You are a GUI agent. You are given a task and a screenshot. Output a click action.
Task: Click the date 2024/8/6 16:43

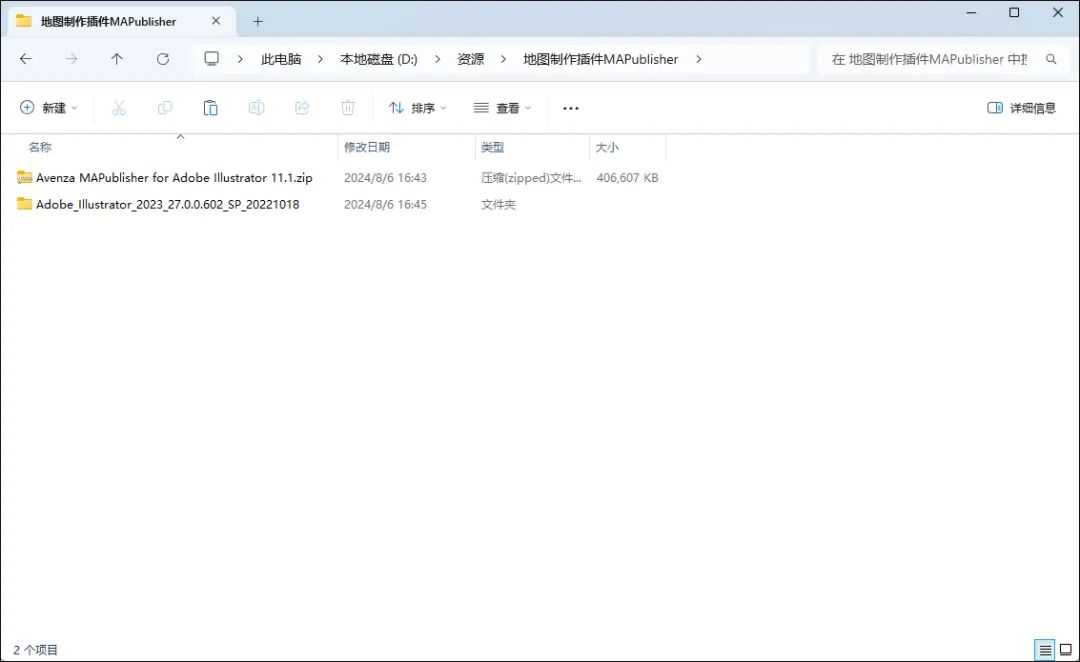[385, 177]
